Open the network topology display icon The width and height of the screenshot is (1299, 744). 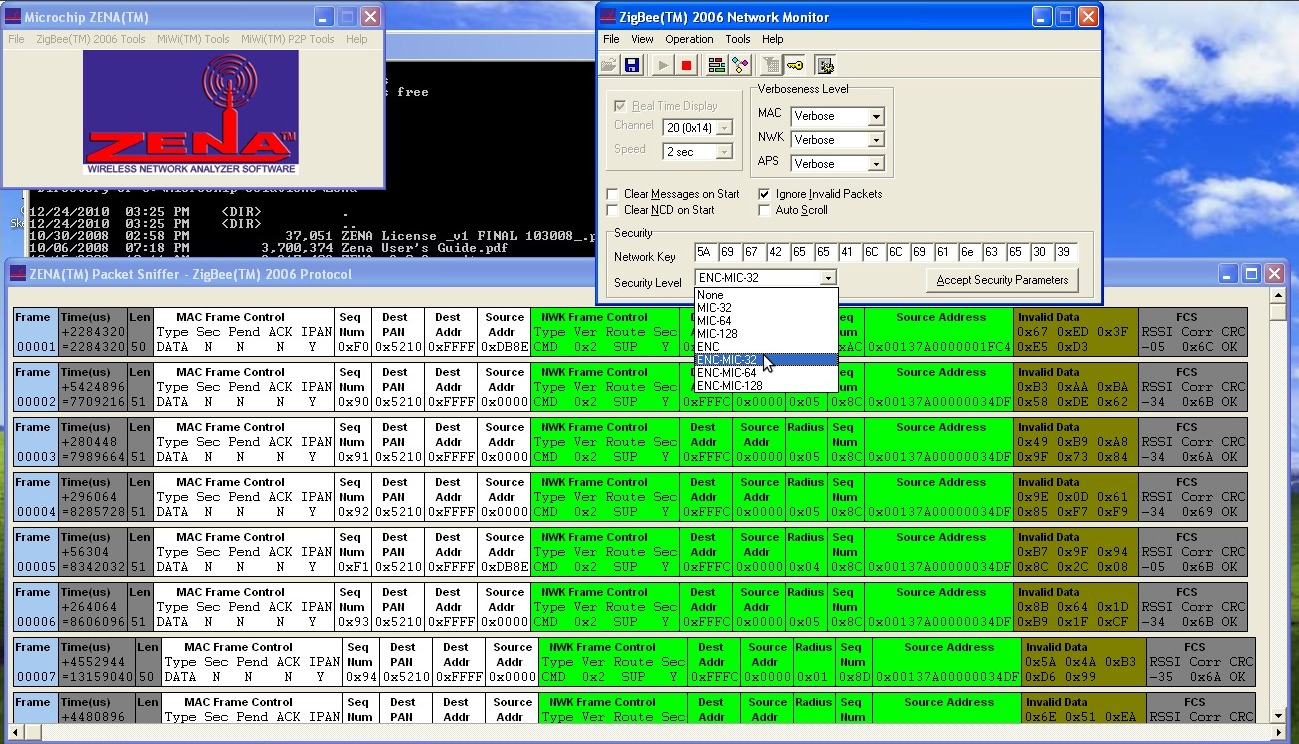click(x=740, y=64)
